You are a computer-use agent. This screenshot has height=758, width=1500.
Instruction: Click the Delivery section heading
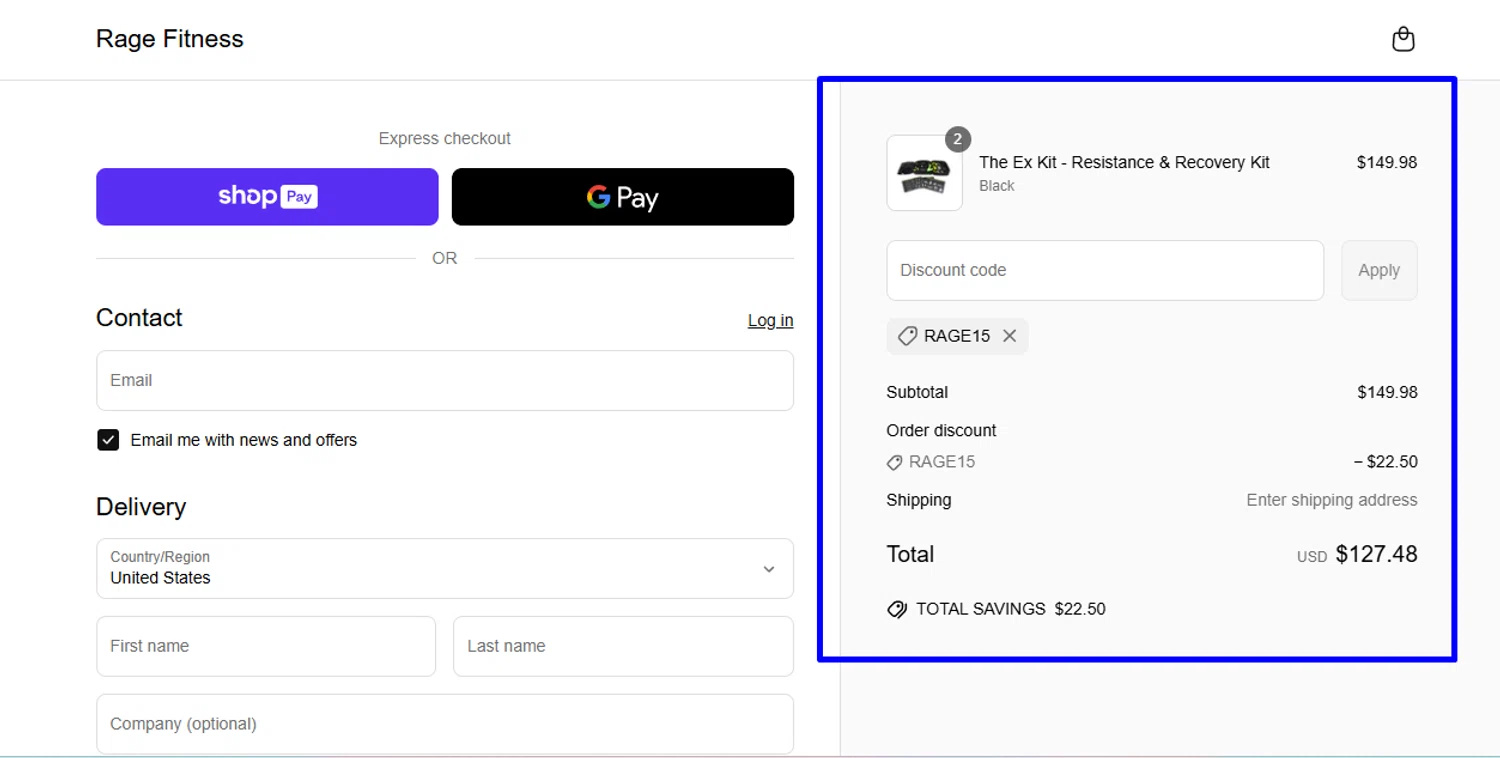pos(141,507)
